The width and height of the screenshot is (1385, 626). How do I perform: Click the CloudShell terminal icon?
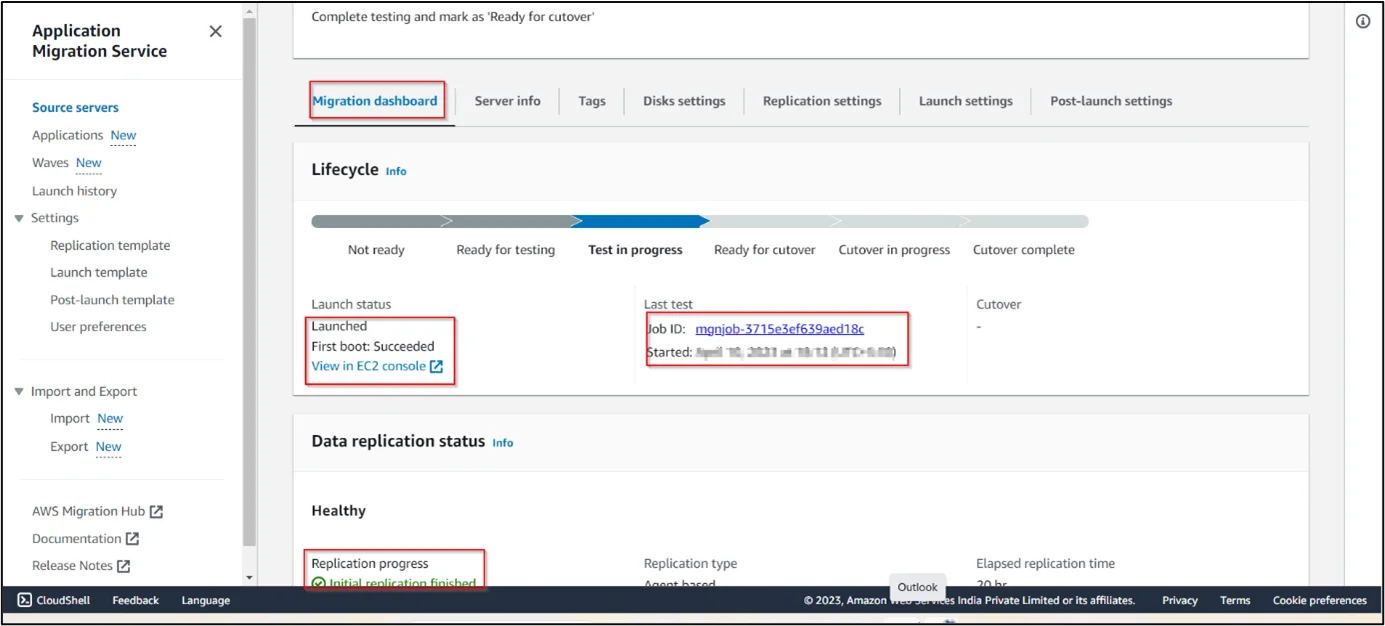click(24, 600)
